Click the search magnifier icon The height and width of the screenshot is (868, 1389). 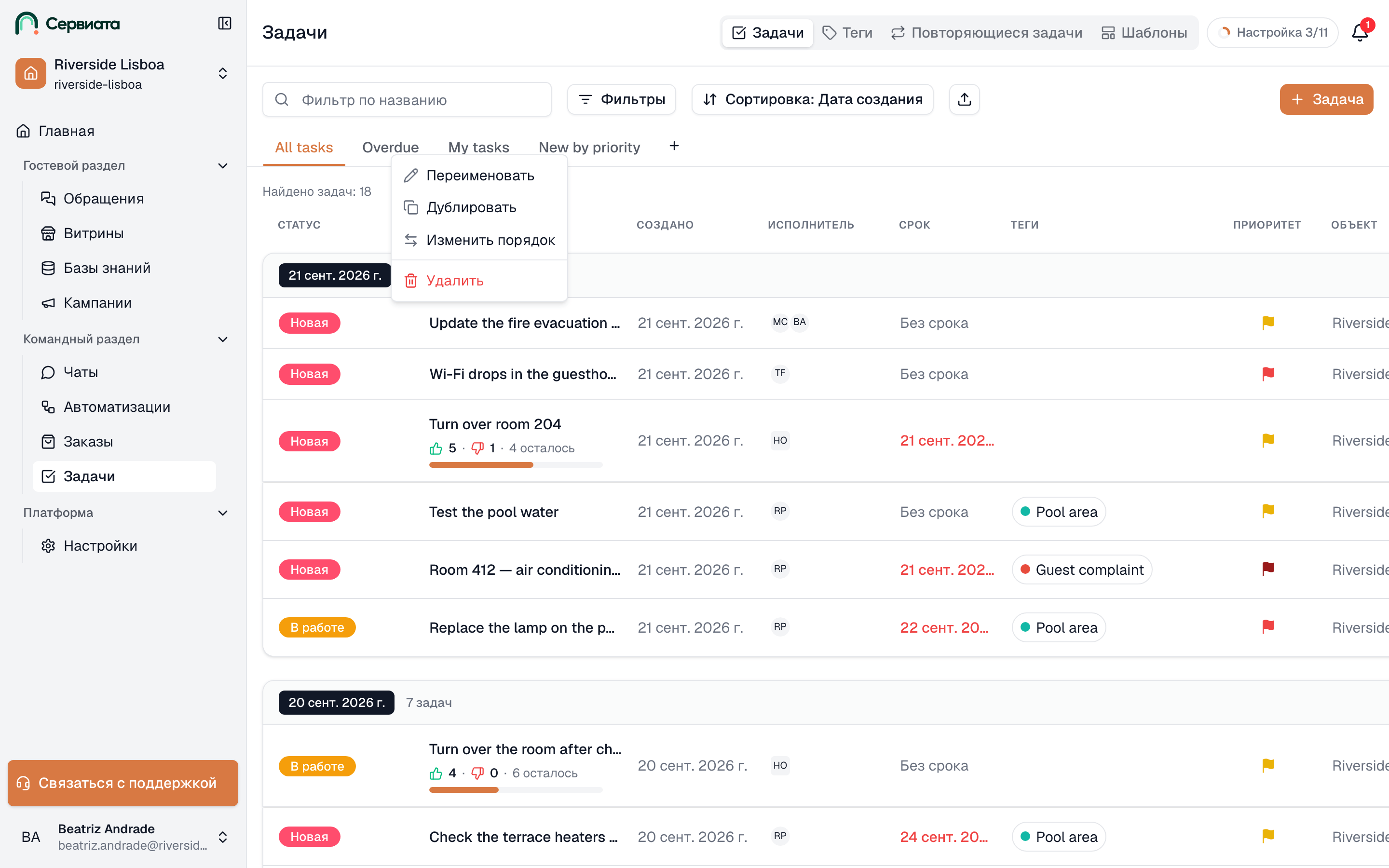pyautogui.click(x=281, y=99)
